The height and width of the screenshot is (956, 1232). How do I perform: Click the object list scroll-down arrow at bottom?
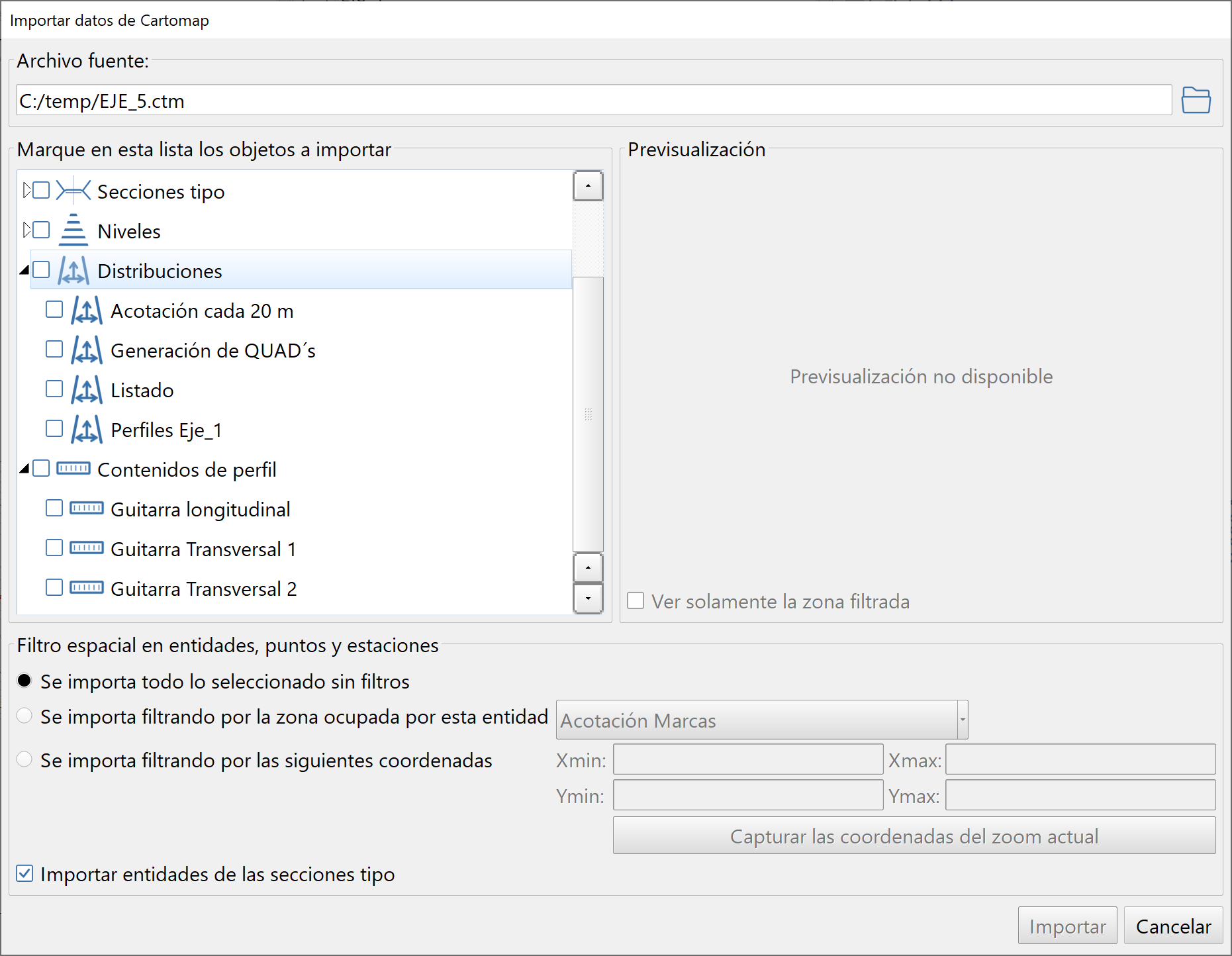(588, 598)
